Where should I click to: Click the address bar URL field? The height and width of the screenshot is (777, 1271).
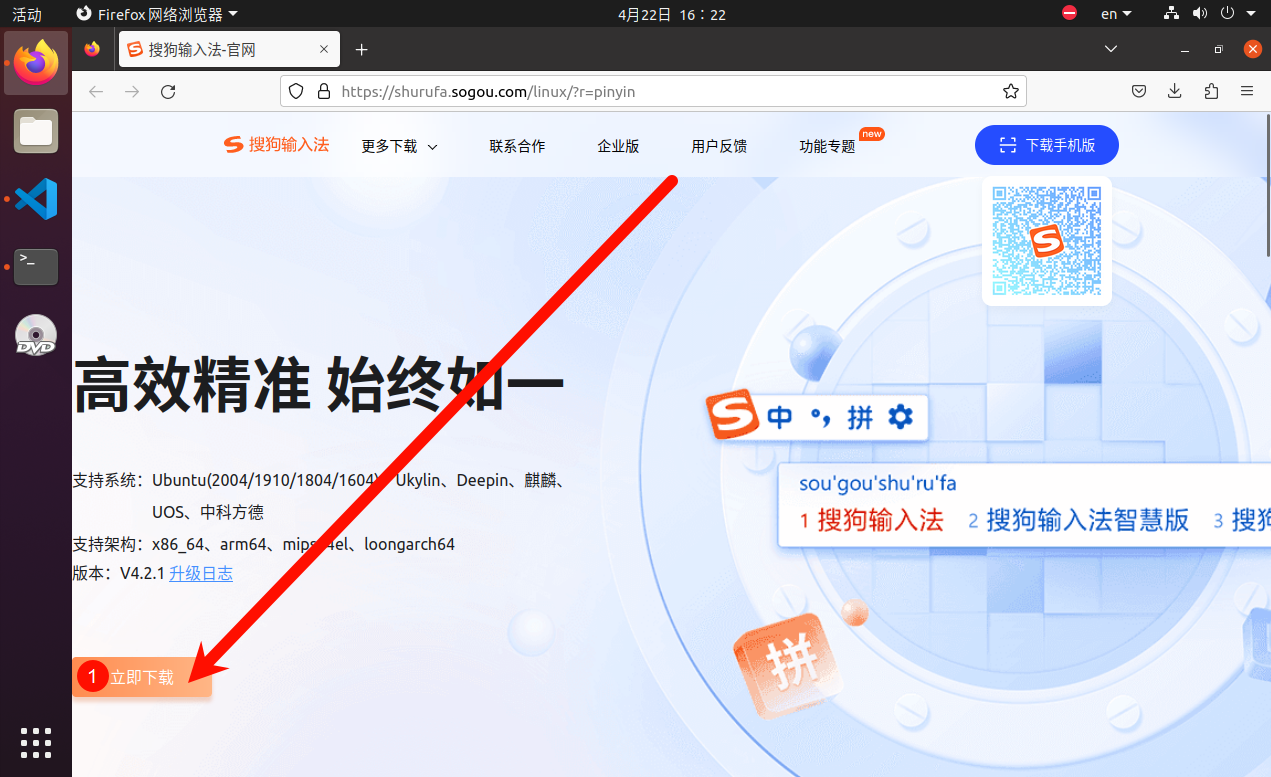pos(654,92)
